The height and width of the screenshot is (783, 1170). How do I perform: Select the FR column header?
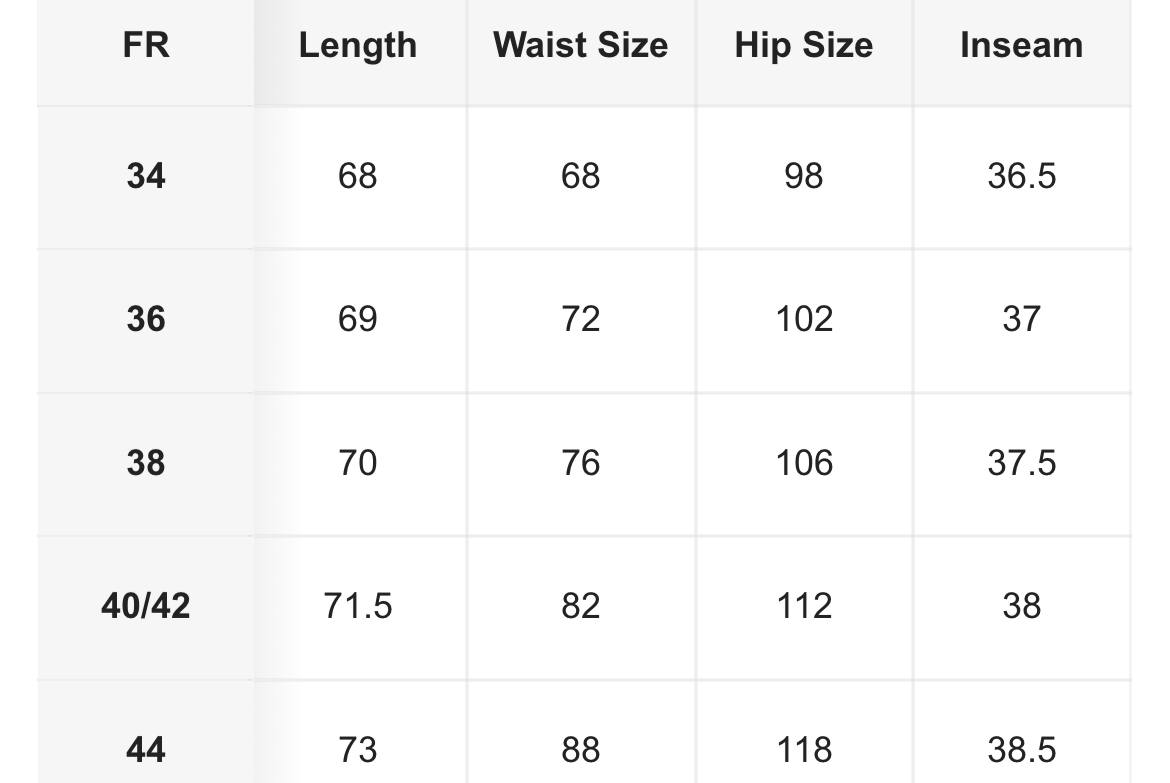point(146,45)
